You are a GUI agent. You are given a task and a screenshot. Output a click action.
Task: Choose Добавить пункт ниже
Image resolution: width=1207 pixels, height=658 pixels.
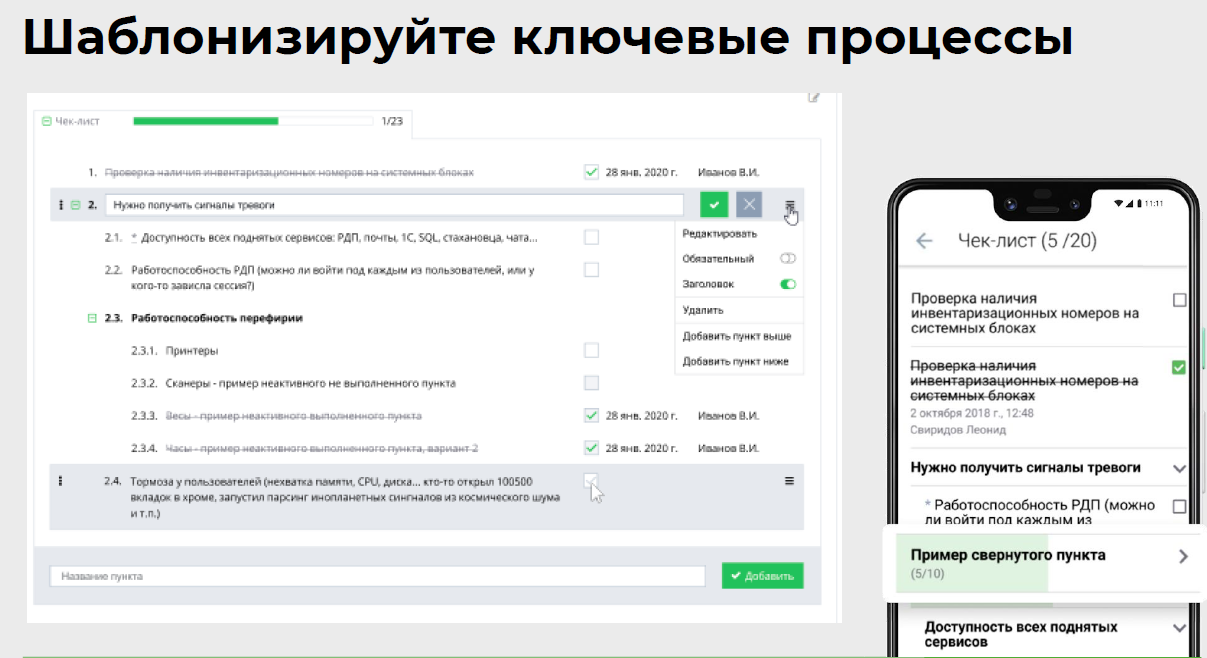[x=735, y=361]
